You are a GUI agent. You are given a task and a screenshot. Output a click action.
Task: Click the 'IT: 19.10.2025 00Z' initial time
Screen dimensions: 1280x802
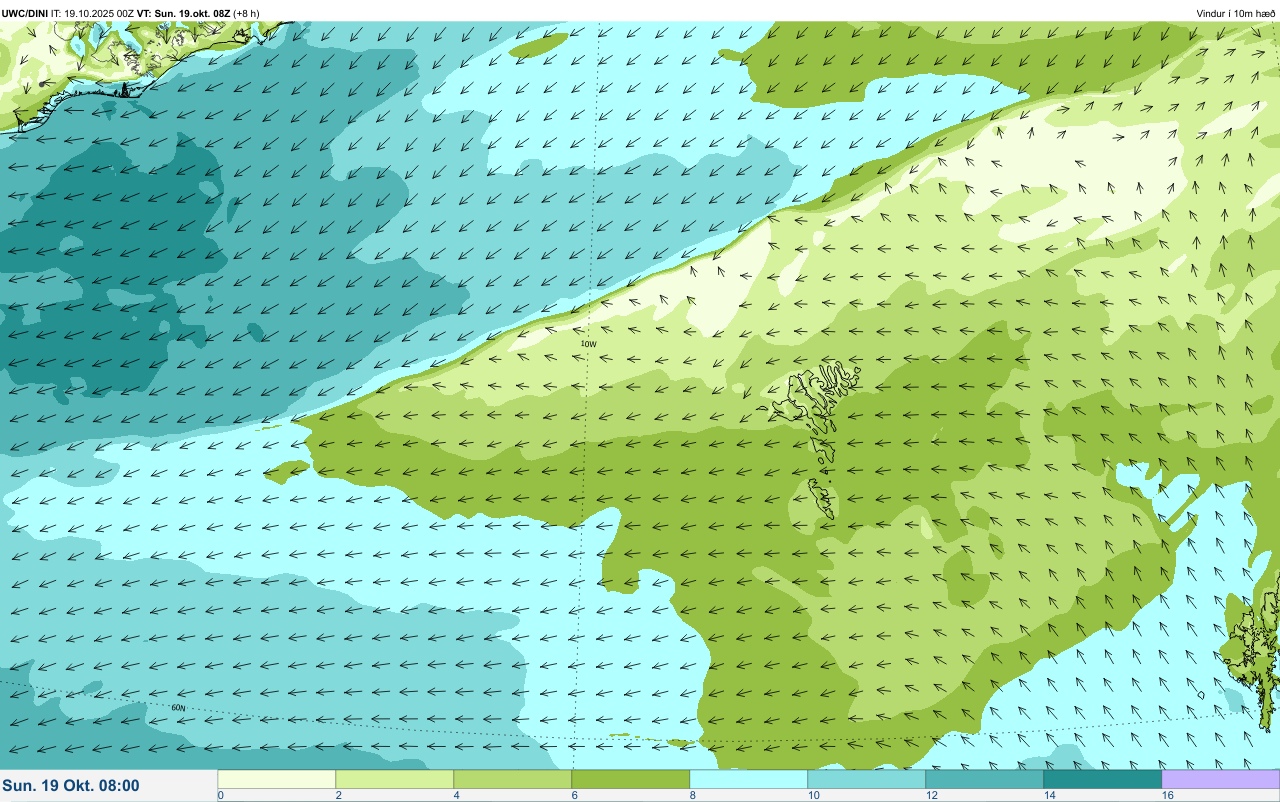(92, 13)
